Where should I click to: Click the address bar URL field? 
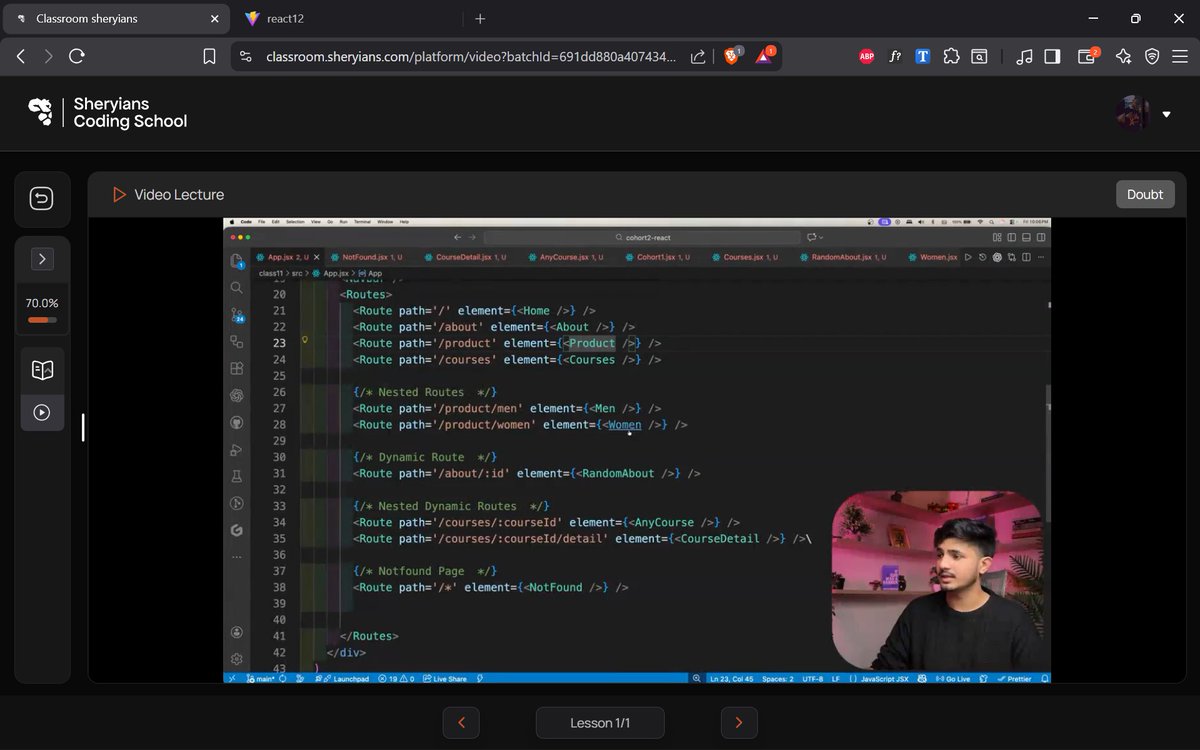[x=470, y=57]
